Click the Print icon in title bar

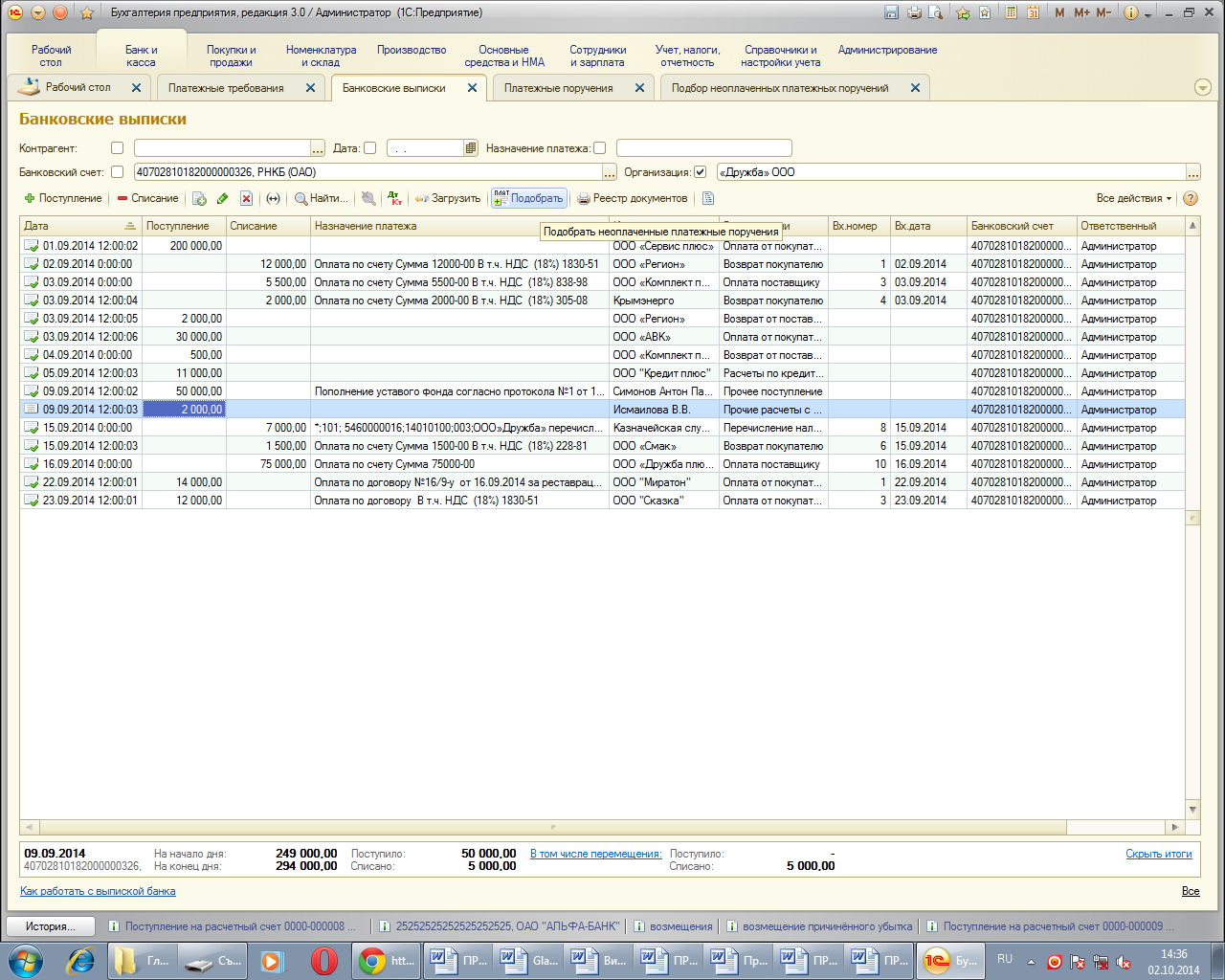click(x=914, y=12)
